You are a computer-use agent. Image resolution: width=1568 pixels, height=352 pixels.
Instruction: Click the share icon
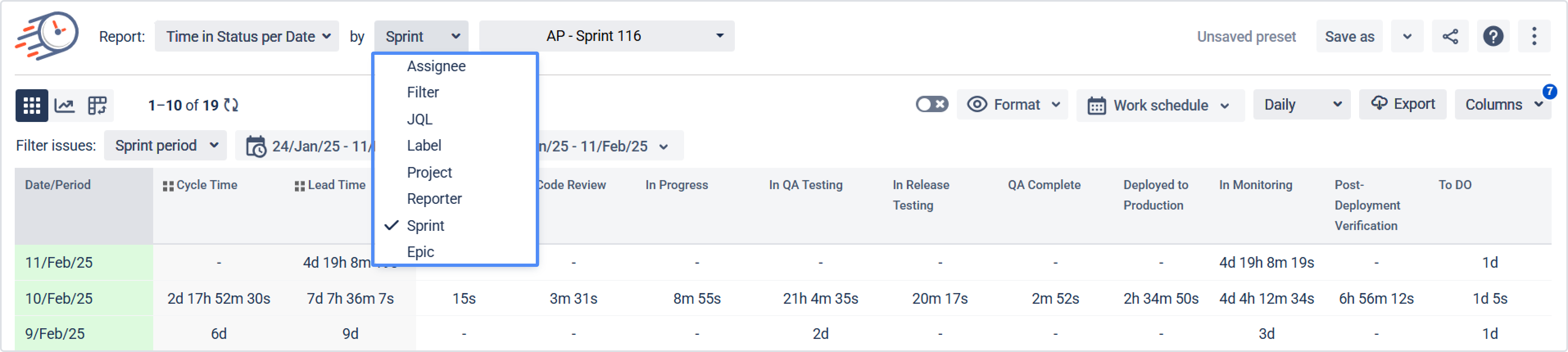pyautogui.click(x=1449, y=36)
